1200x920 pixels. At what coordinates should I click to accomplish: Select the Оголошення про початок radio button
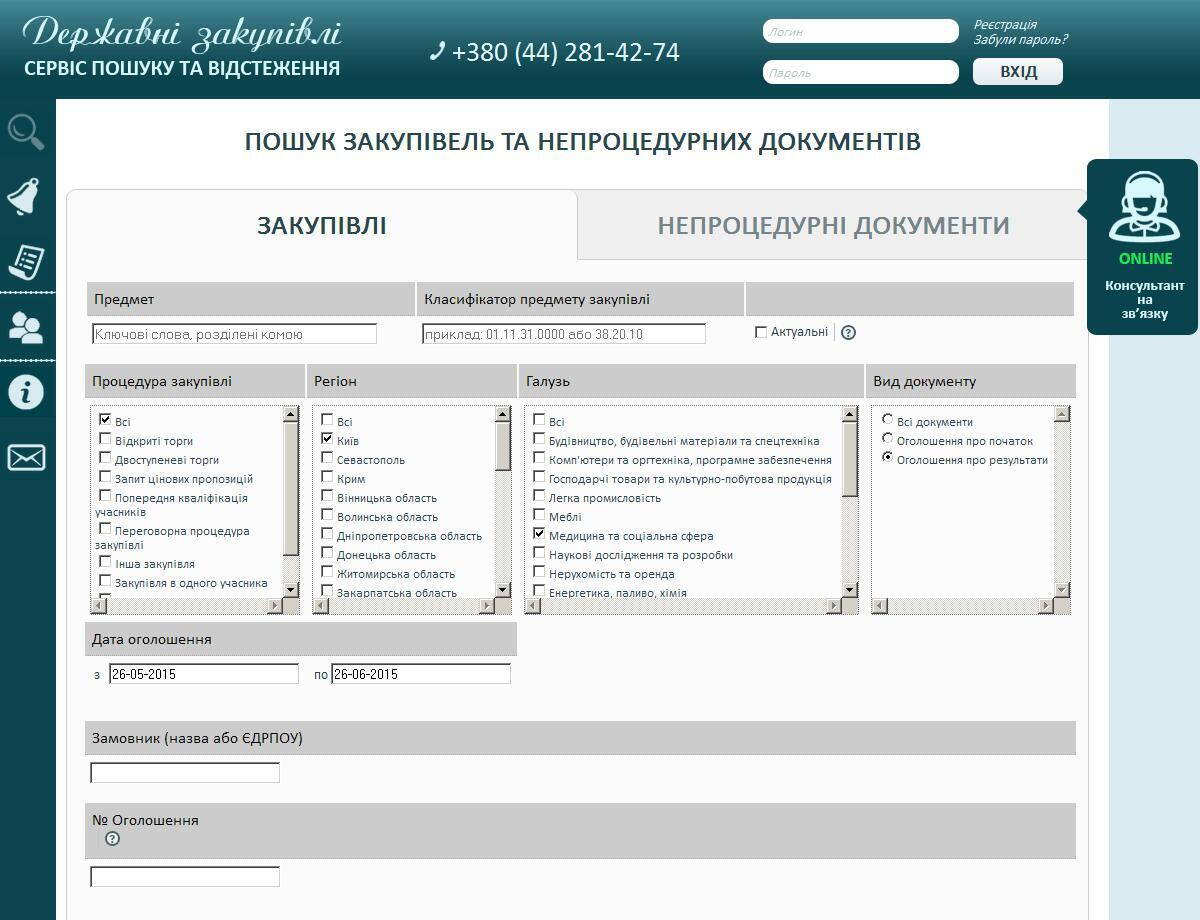pyautogui.click(x=887, y=439)
